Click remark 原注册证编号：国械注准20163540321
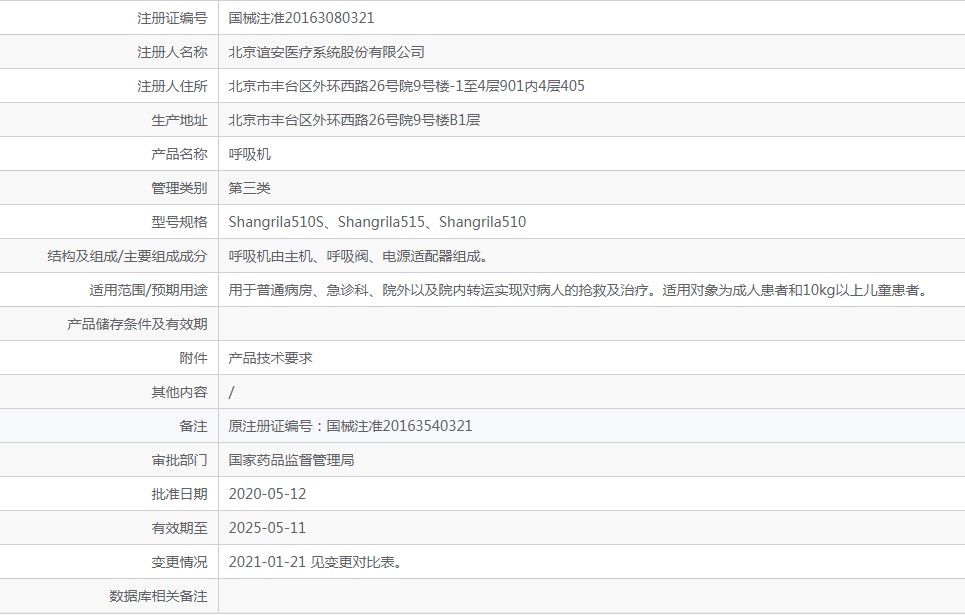 pos(350,426)
